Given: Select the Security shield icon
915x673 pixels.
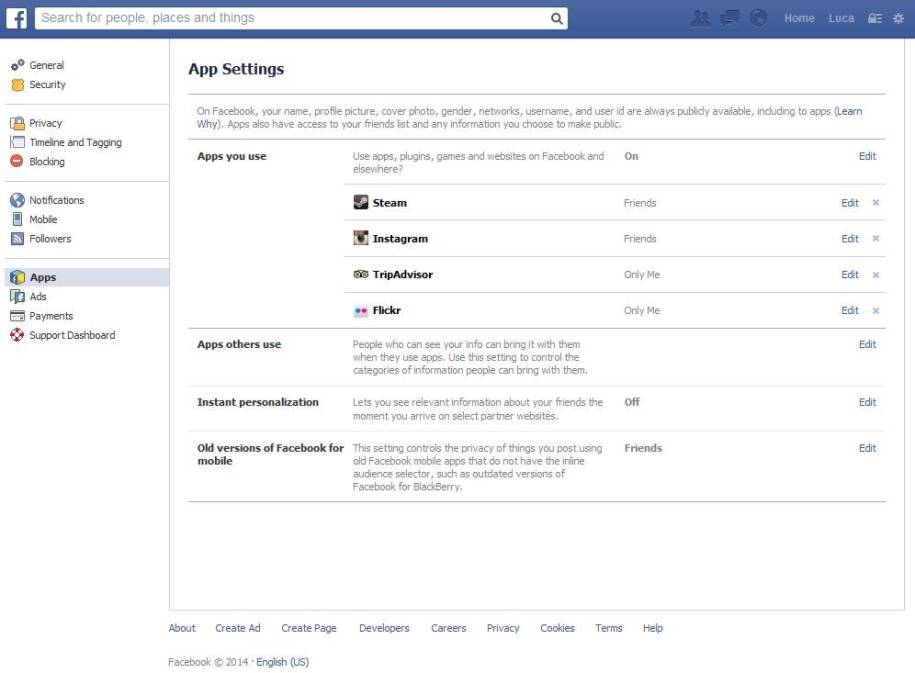Looking at the screenshot, I should click(x=16, y=84).
